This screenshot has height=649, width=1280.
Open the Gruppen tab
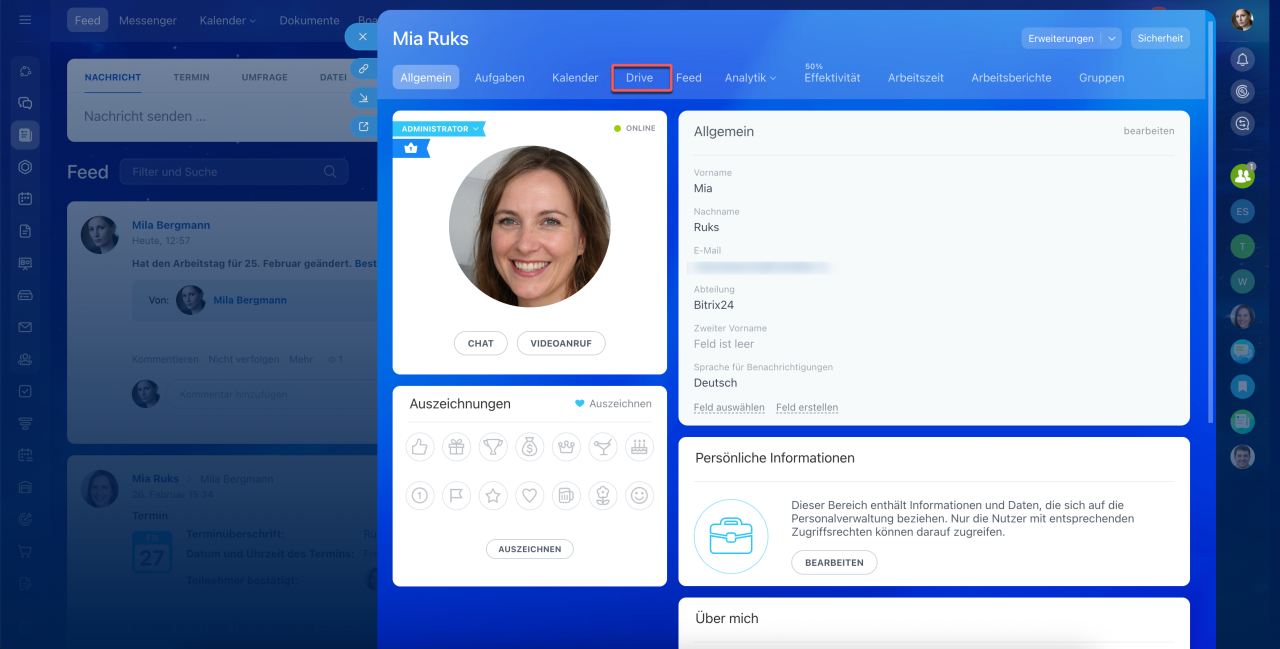click(x=1102, y=77)
